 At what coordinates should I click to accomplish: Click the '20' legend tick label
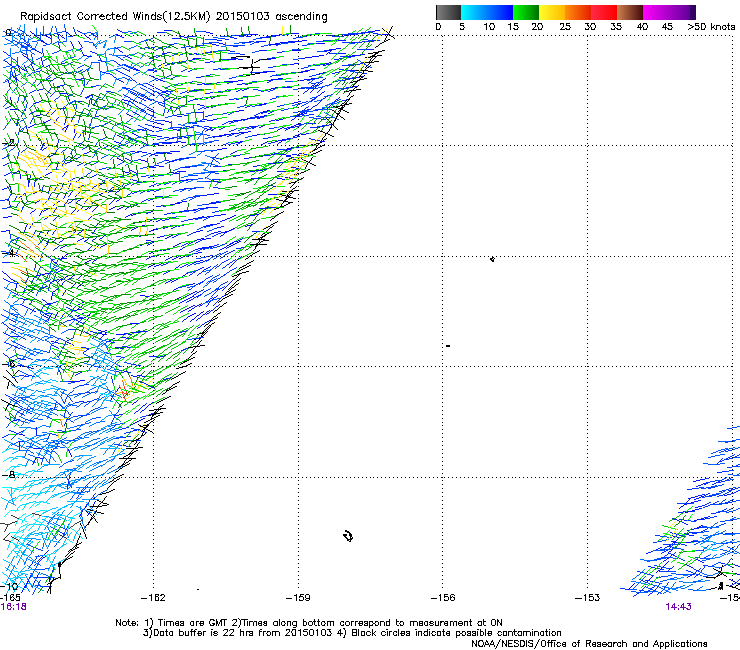537,27
